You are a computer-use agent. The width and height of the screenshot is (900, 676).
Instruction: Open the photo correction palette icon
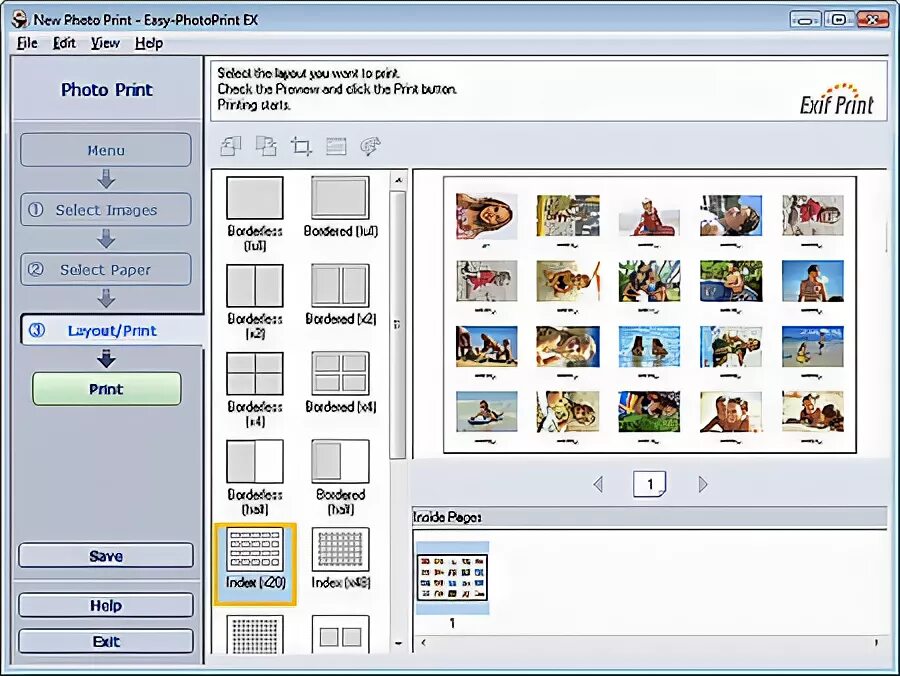pyautogui.click(x=370, y=146)
